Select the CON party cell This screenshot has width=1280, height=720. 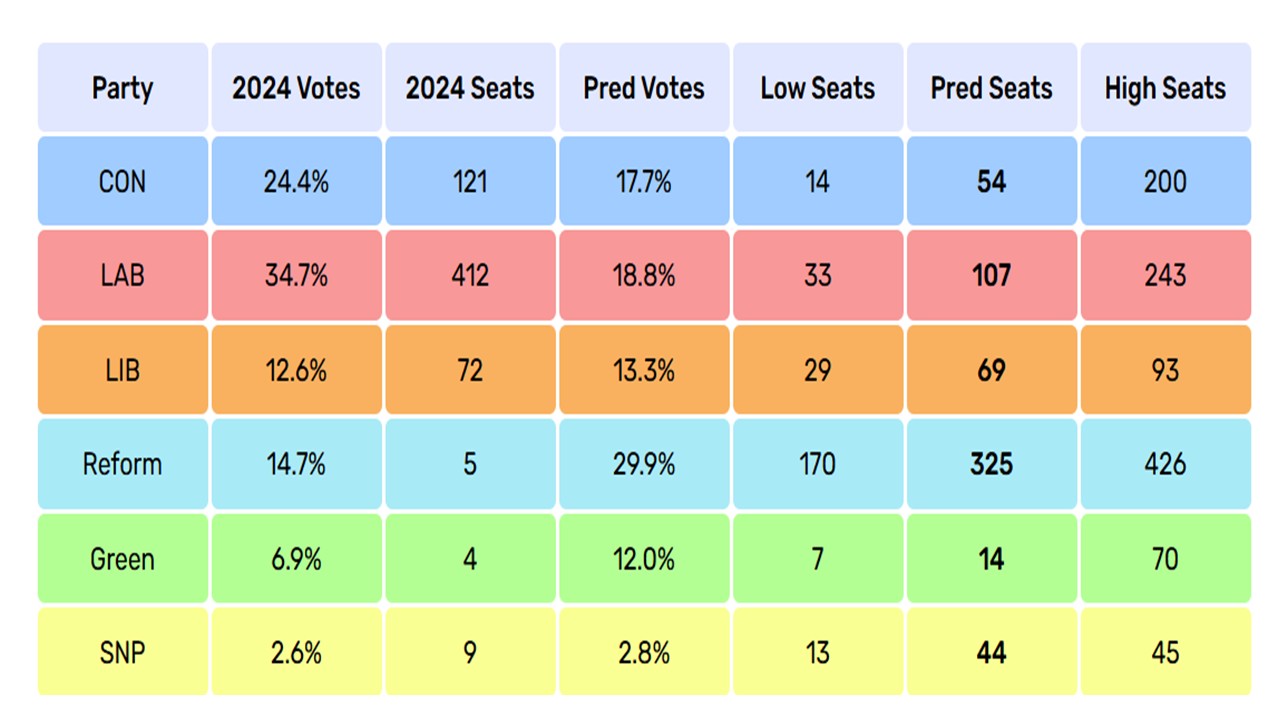(x=122, y=181)
